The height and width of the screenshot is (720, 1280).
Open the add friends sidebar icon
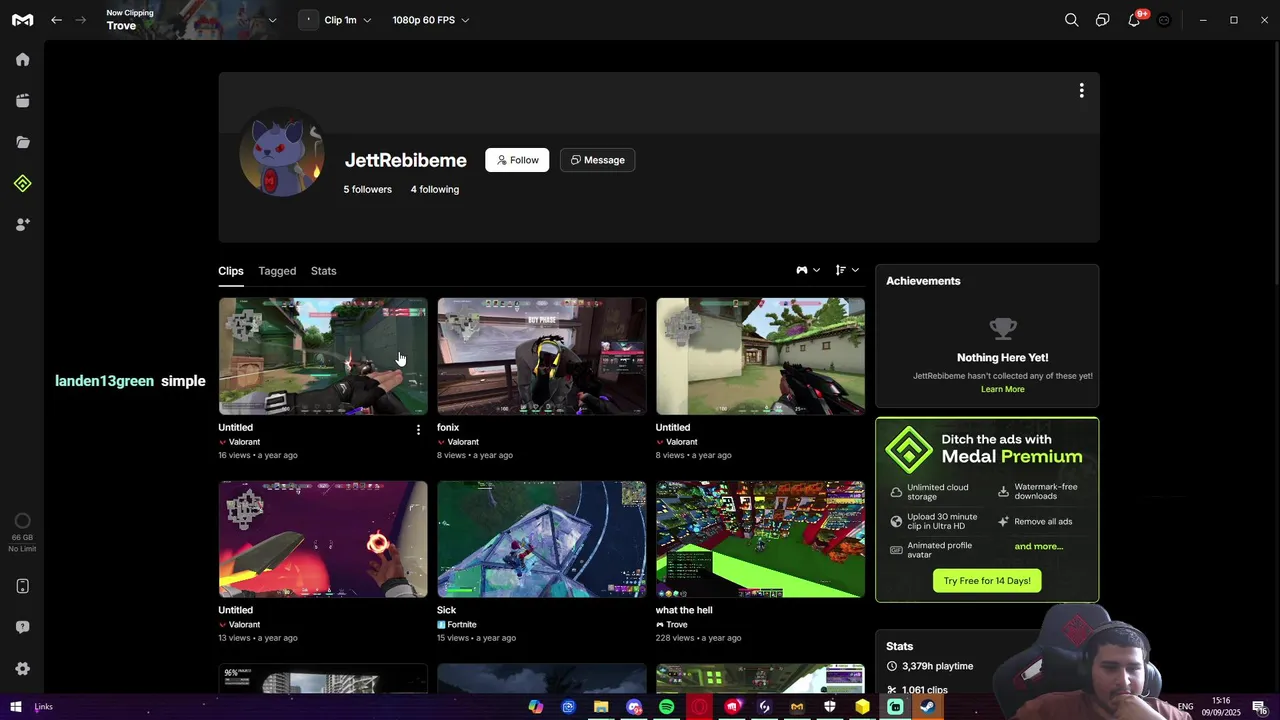[22, 225]
